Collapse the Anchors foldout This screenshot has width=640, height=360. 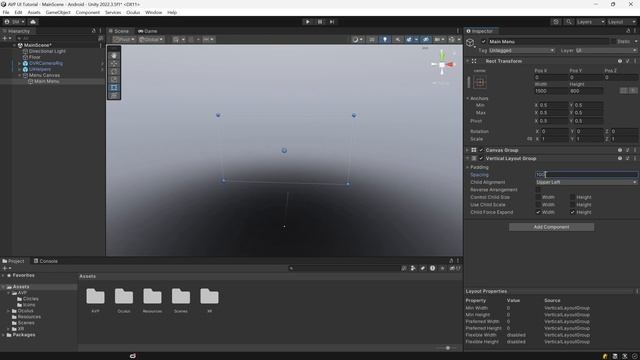point(468,98)
